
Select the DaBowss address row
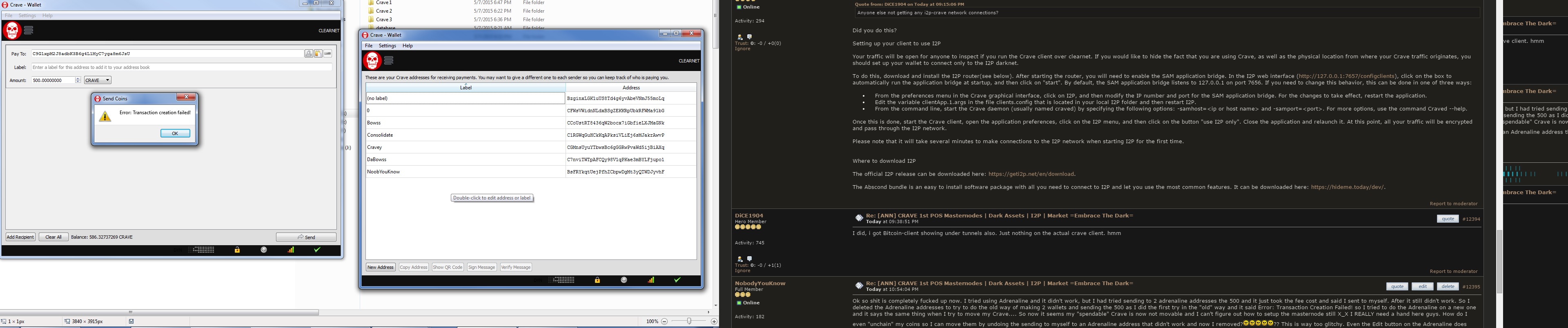(x=531, y=160)
